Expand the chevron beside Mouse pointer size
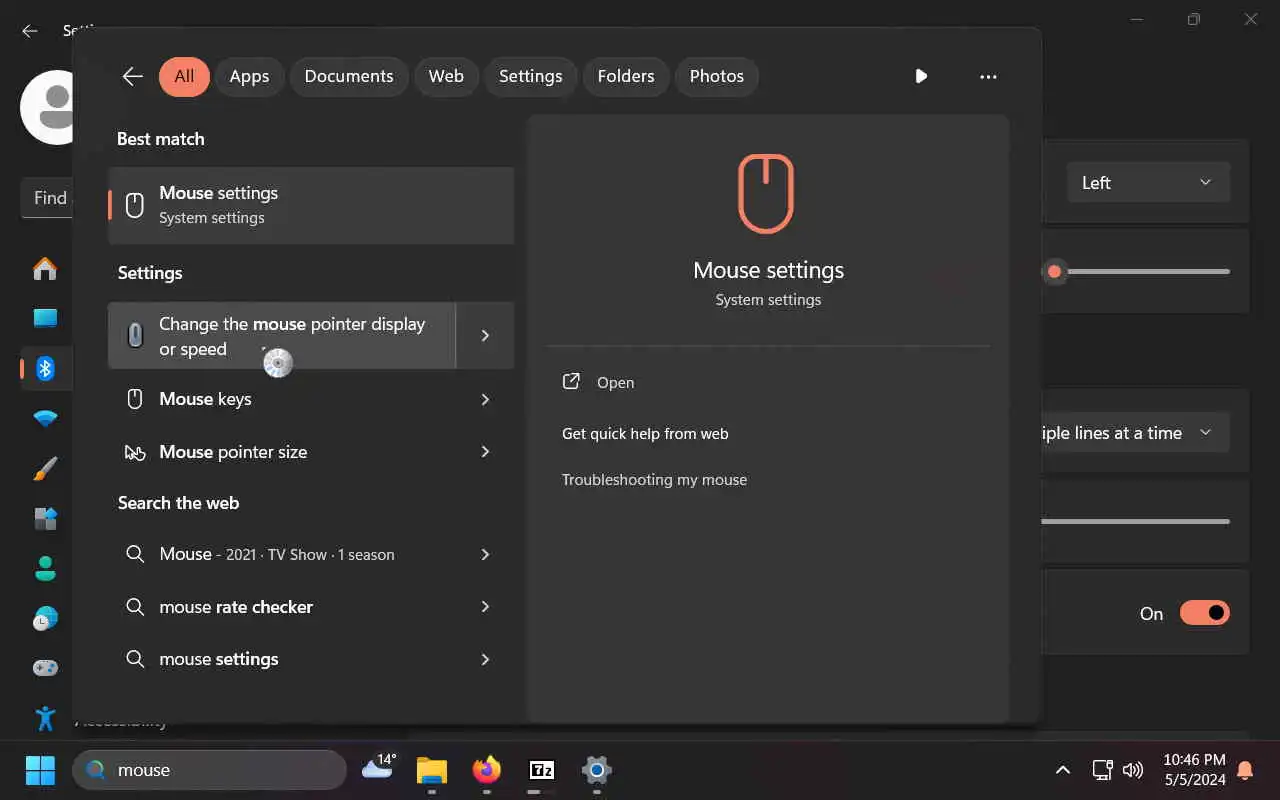 485,452
